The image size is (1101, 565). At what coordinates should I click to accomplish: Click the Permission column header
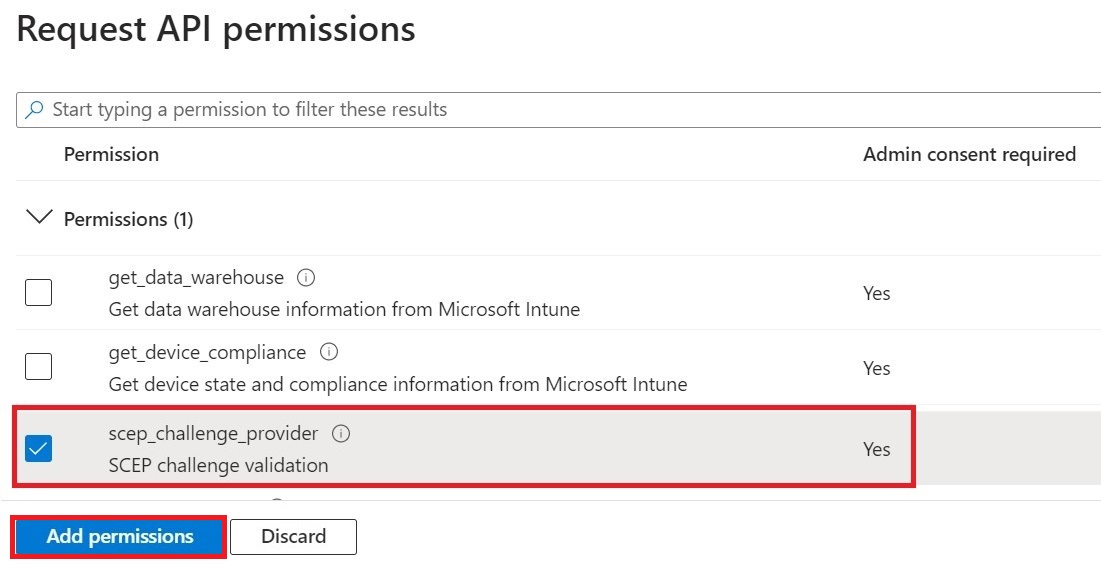pyautogui.click(x=111, y=154)
